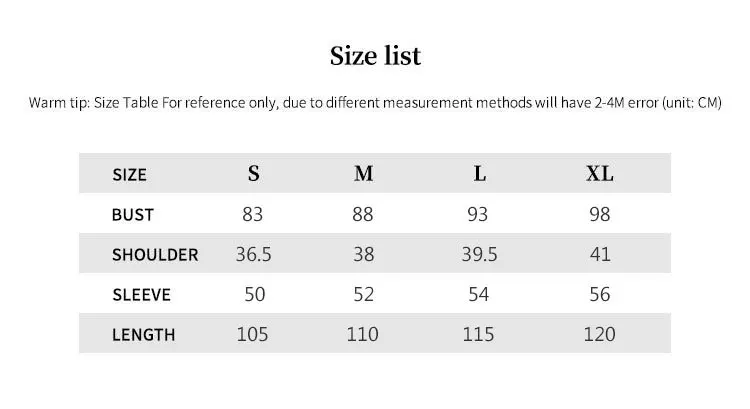Select the XL size column header
The height and width of the screenshot is (409, 750).
click(600, 173)
